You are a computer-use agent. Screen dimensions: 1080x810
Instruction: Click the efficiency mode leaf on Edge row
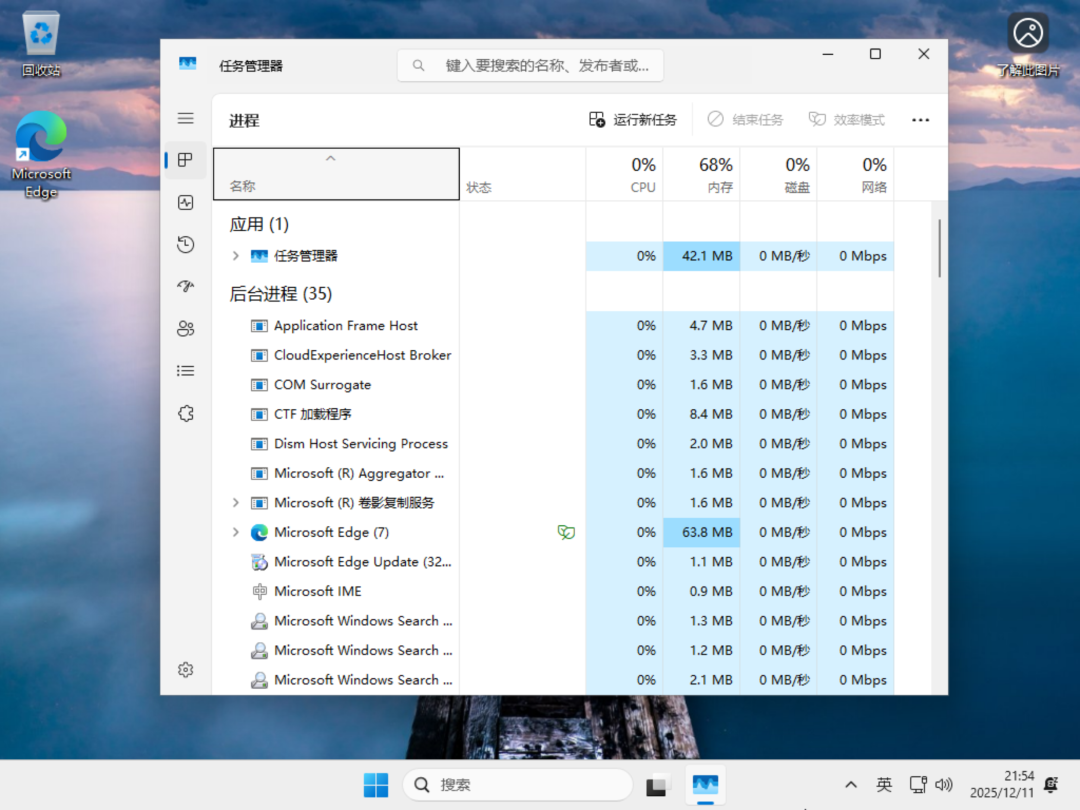pos(566,532)
